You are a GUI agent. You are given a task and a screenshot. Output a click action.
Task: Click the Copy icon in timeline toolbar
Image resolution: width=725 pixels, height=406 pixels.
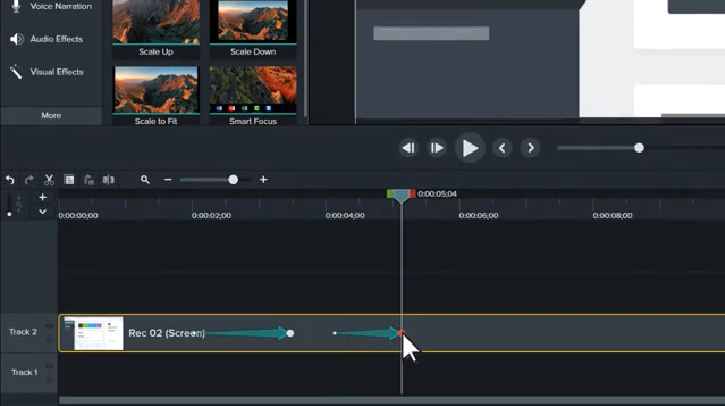pos(70,180)
